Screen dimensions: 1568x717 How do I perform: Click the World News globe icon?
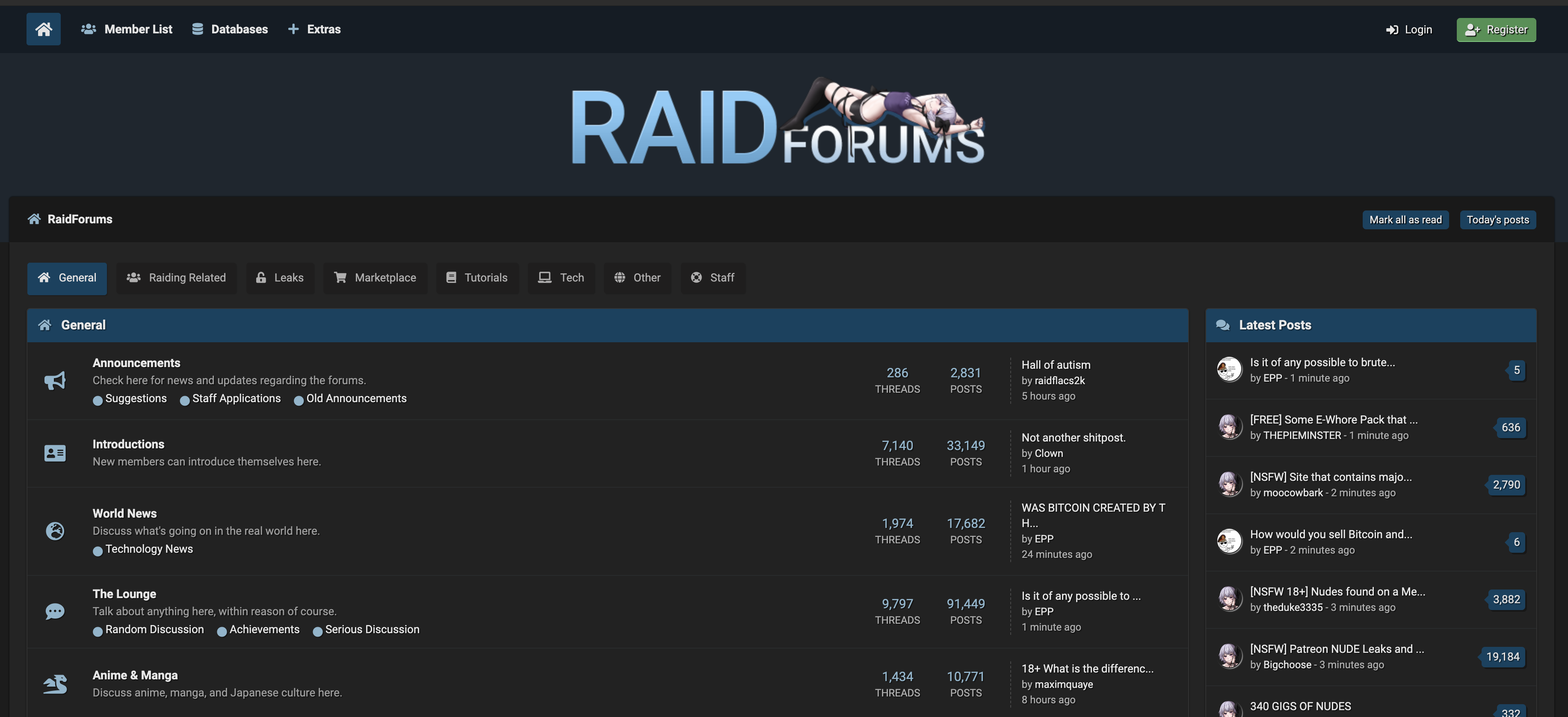(55, 531)
